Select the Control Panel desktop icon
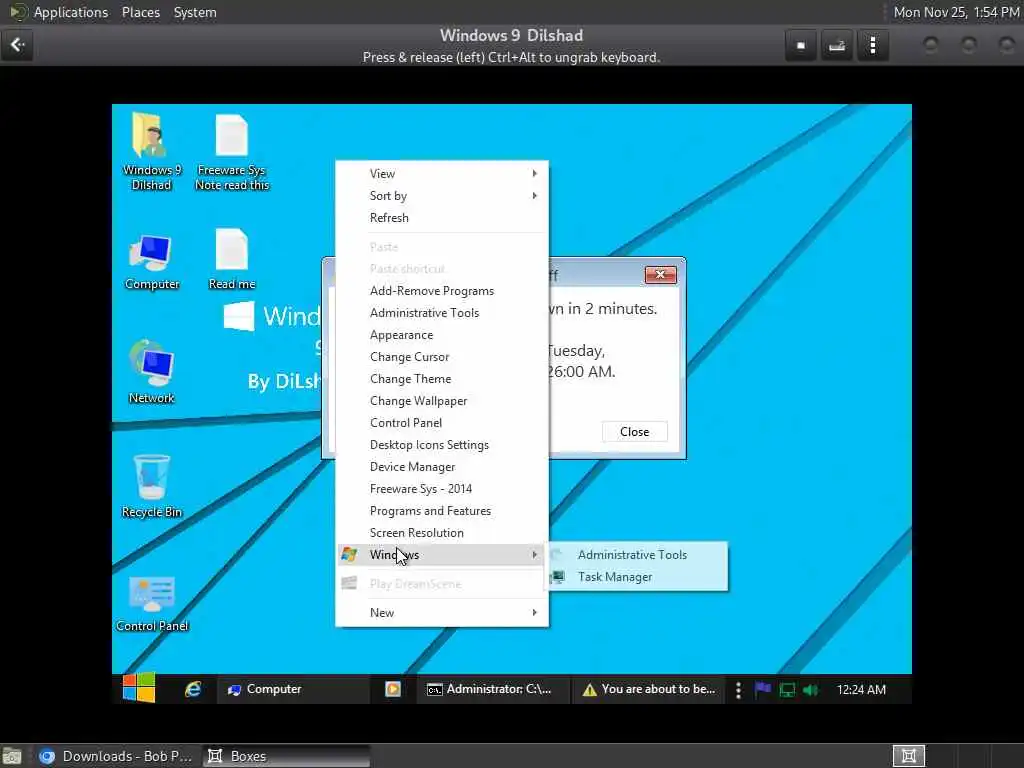The width and height of the screenshot is (1024, 768). 152,604
